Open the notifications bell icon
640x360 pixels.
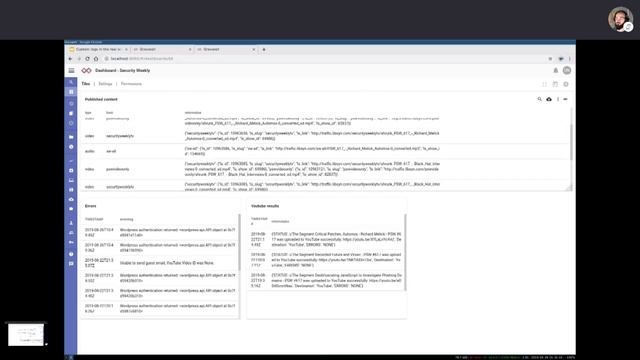click(x=556, y=71)
